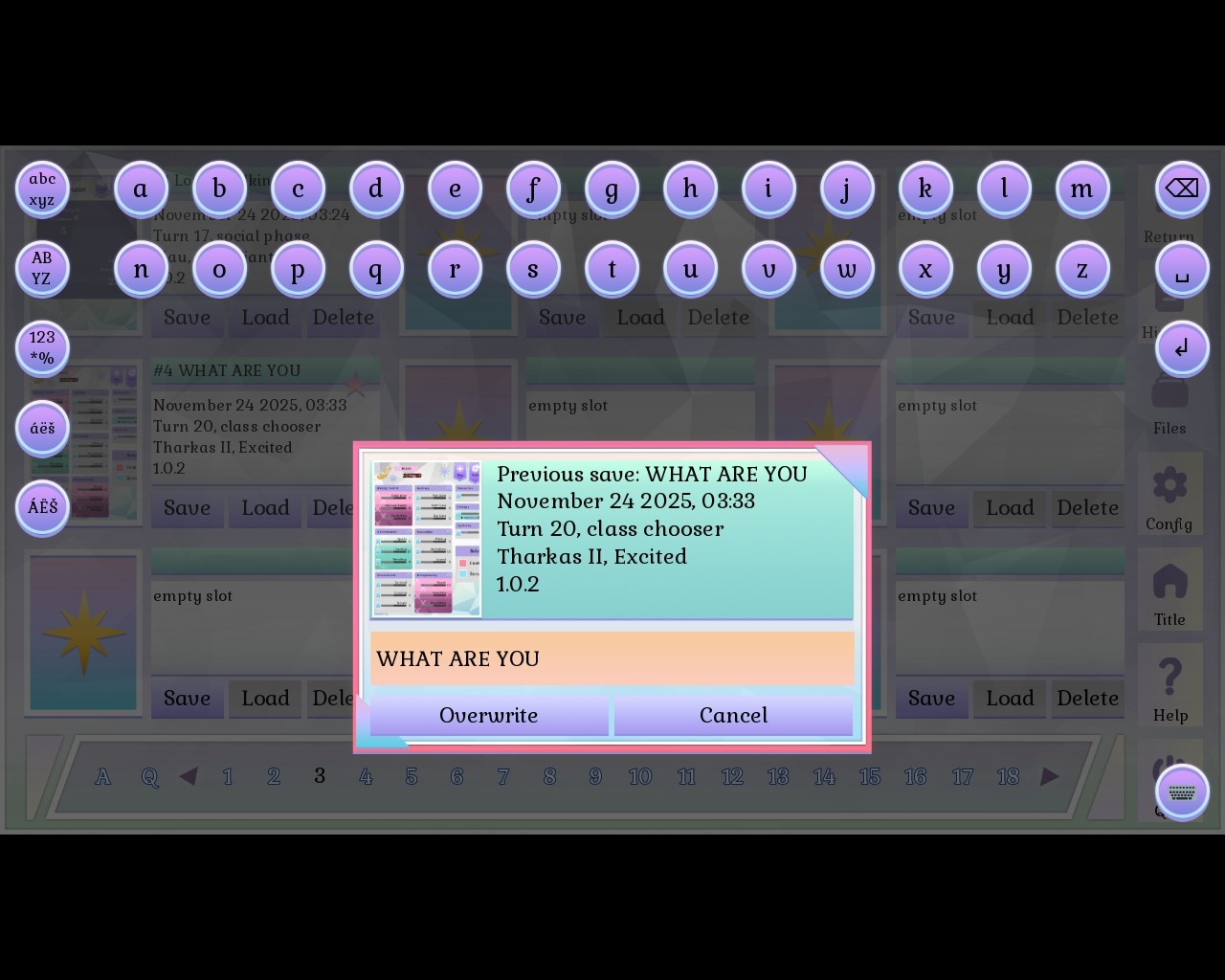This screenshot has width=1225, height=980.
Task: Switch keyboard to lowercase abc xyz layout
Action: tap(42, 189)
